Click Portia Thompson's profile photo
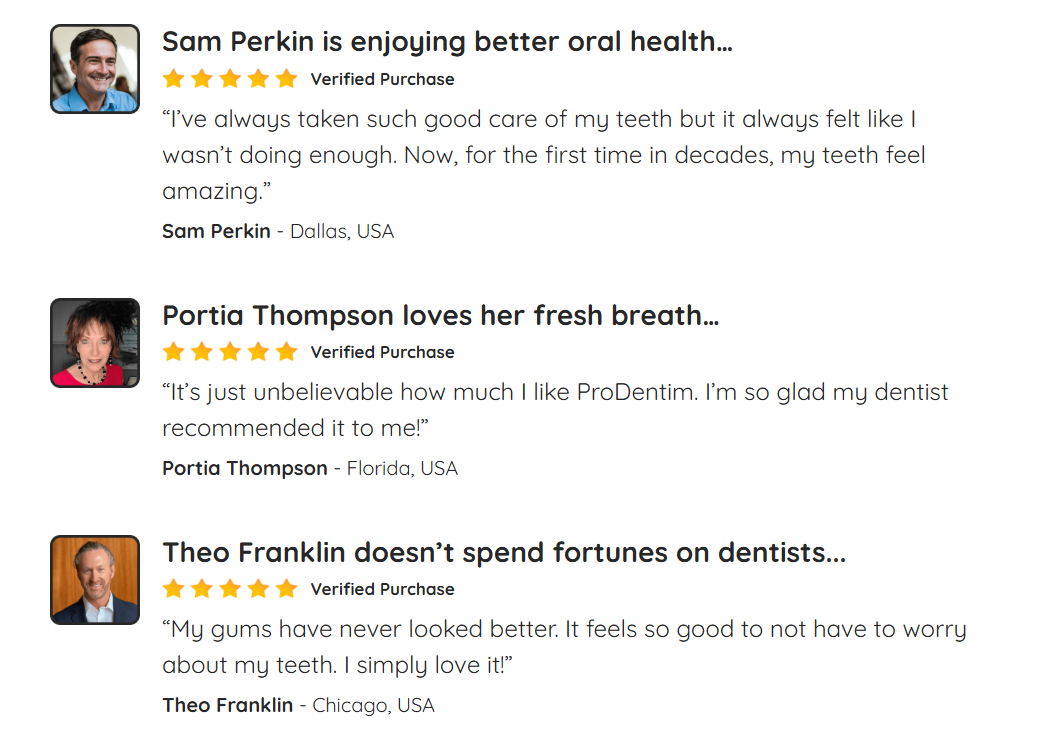Screen dimensions: 1054x735 click(x=95, y=343)
